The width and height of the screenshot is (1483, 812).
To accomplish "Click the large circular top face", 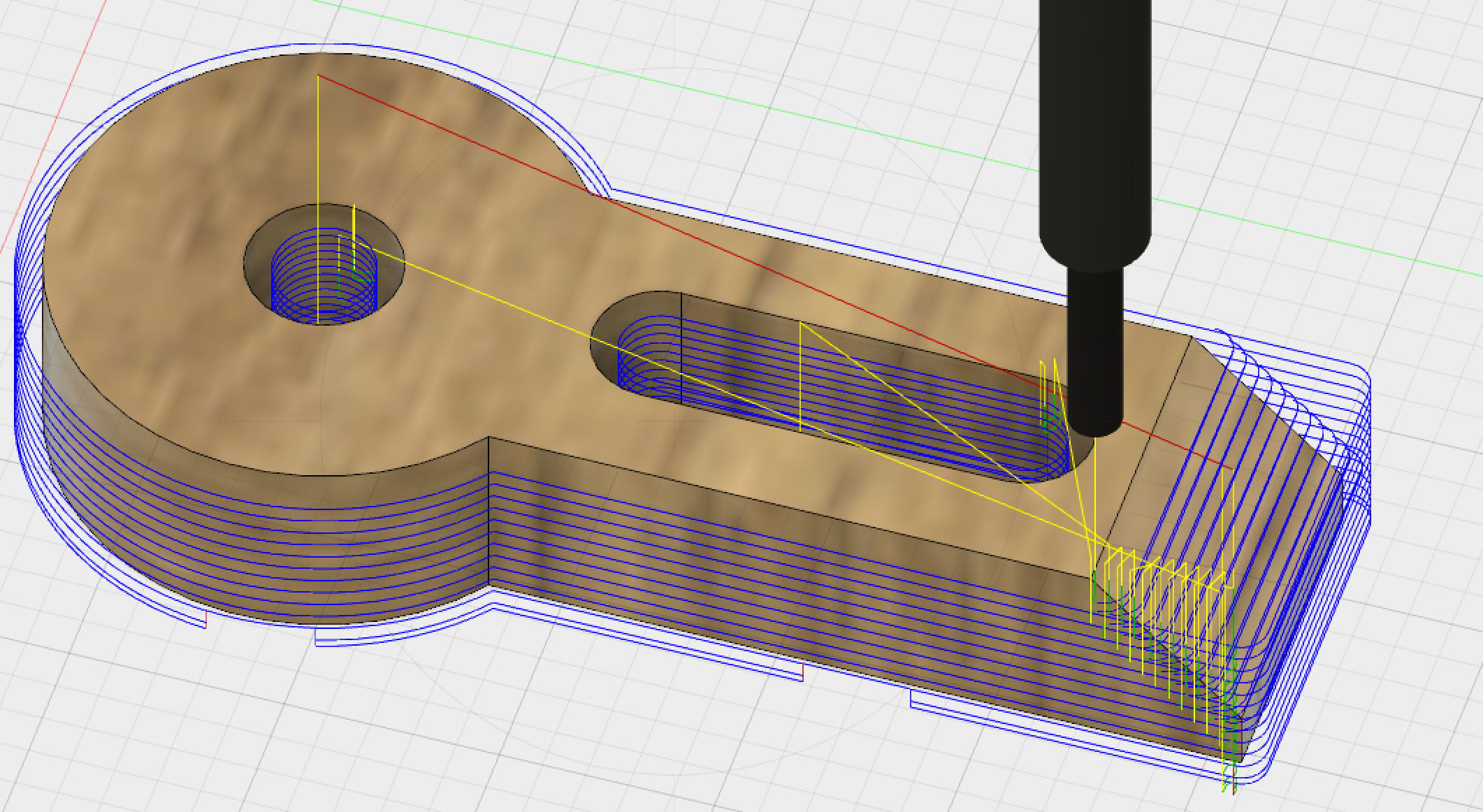I will click(x=175, y=280).
